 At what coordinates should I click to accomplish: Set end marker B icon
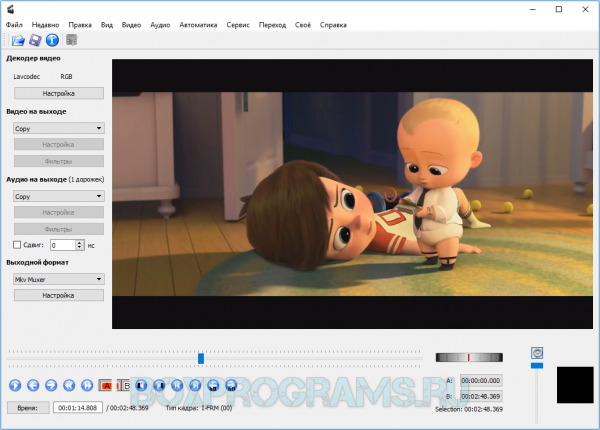point(124,385)
